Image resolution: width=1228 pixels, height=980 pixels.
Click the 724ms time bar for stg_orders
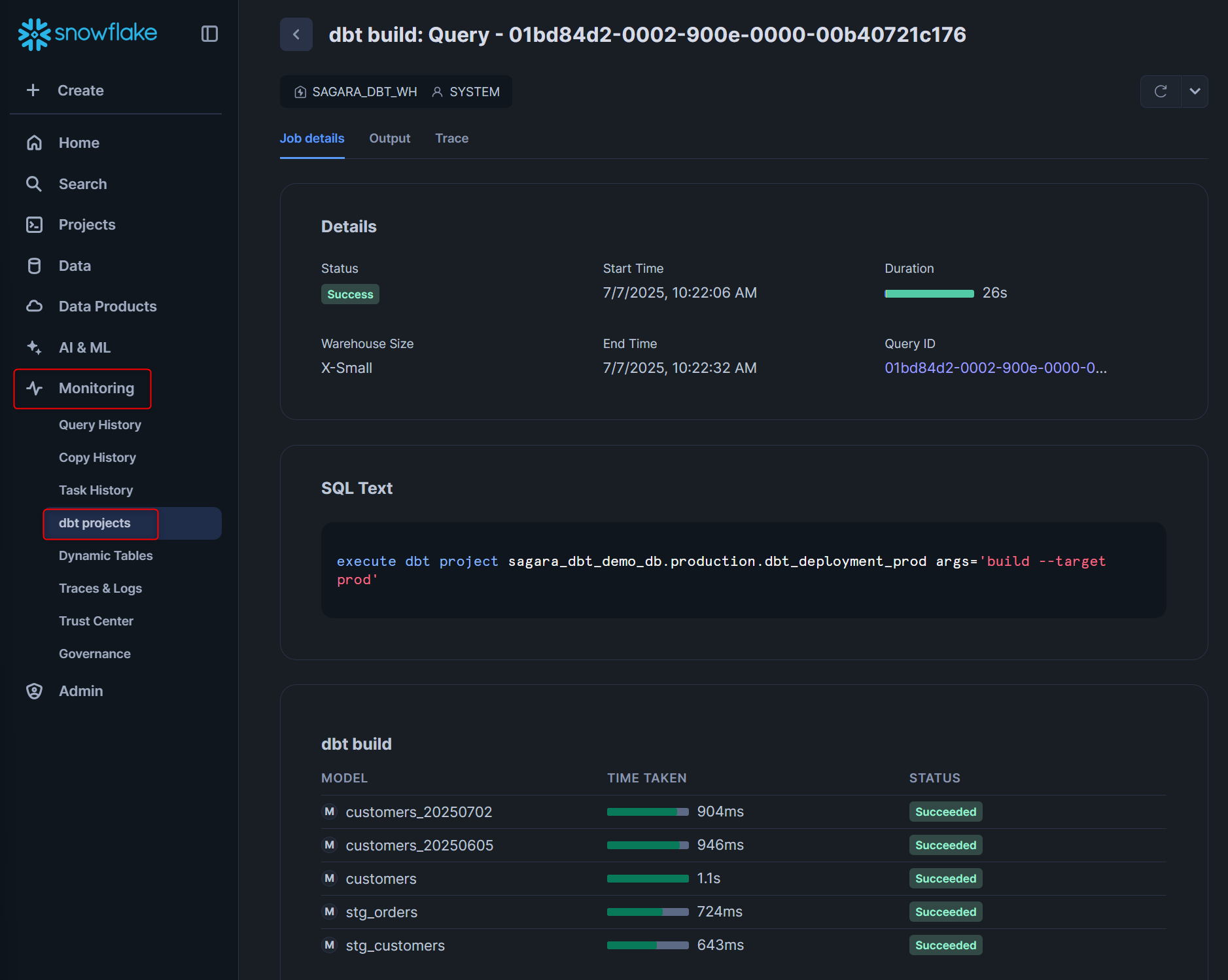(x=648, y=912)
